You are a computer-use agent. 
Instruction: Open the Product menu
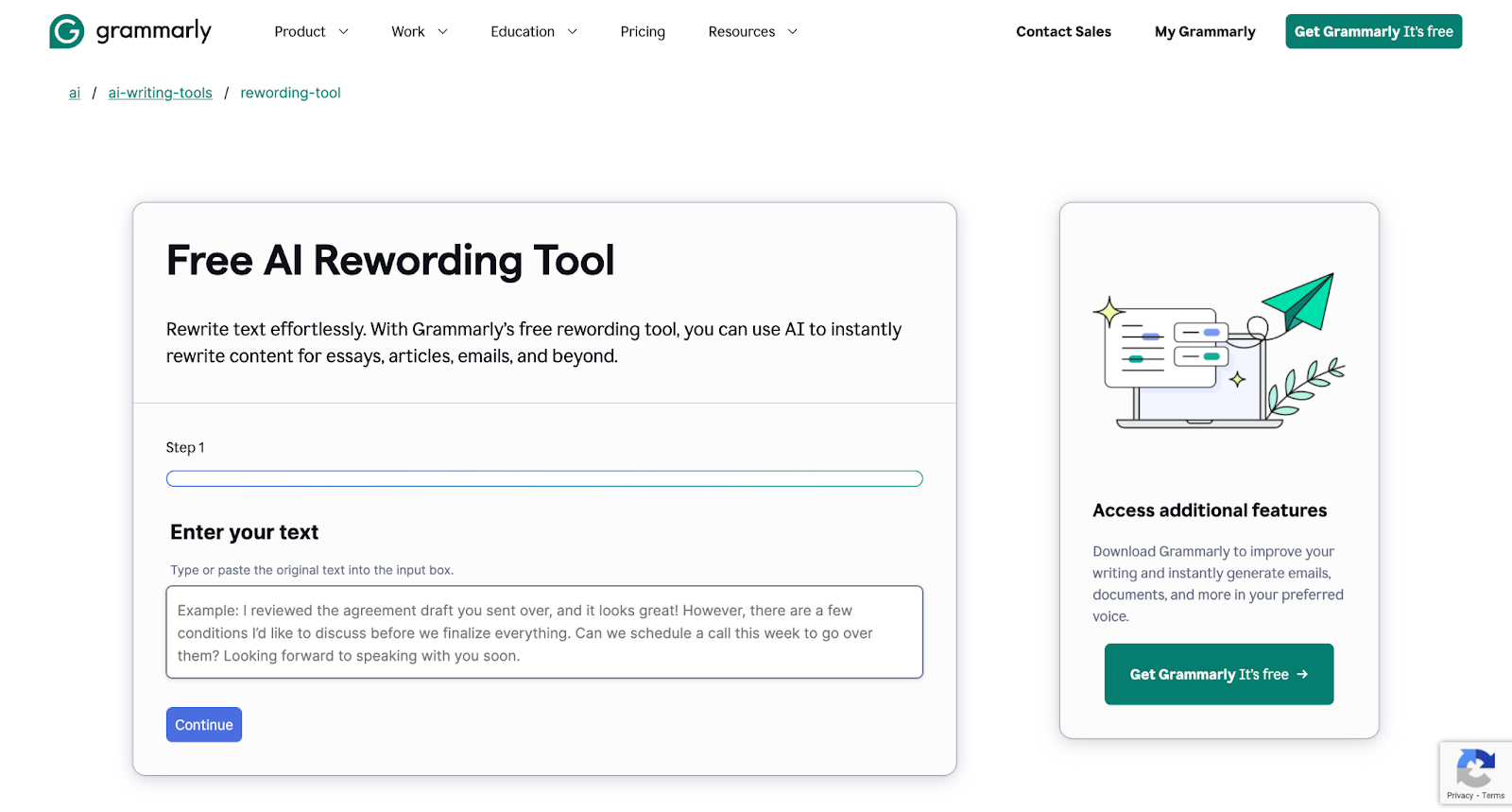(x=300, y=31)
